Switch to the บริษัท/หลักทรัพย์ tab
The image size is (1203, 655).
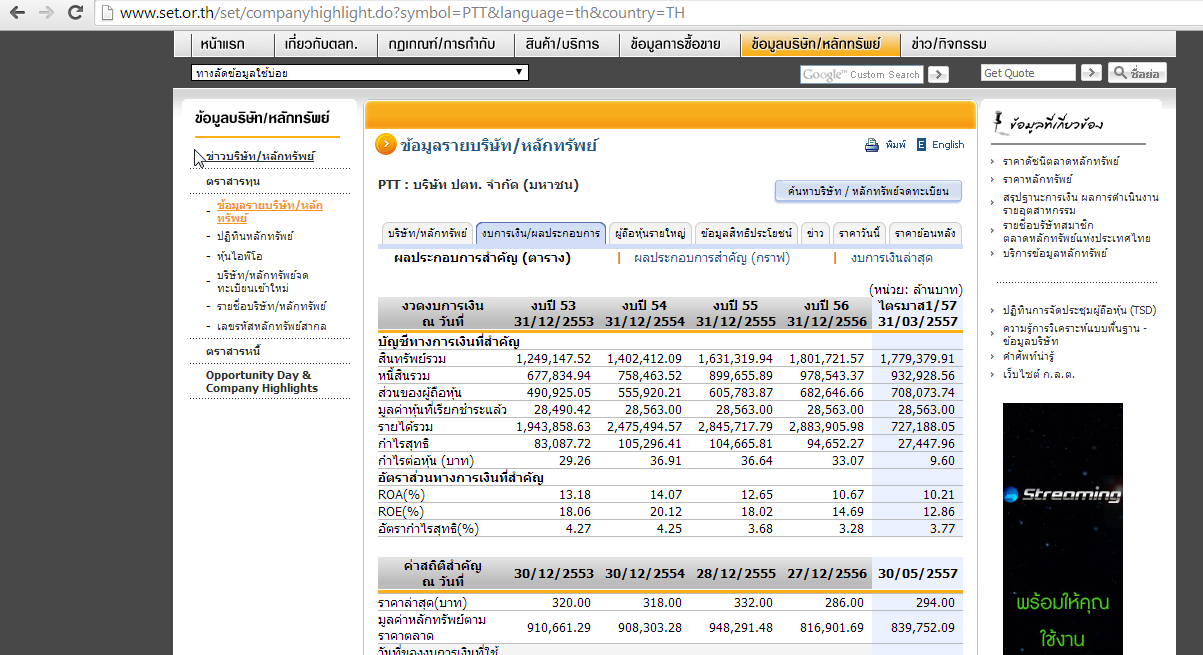click(x=427, y=233)
